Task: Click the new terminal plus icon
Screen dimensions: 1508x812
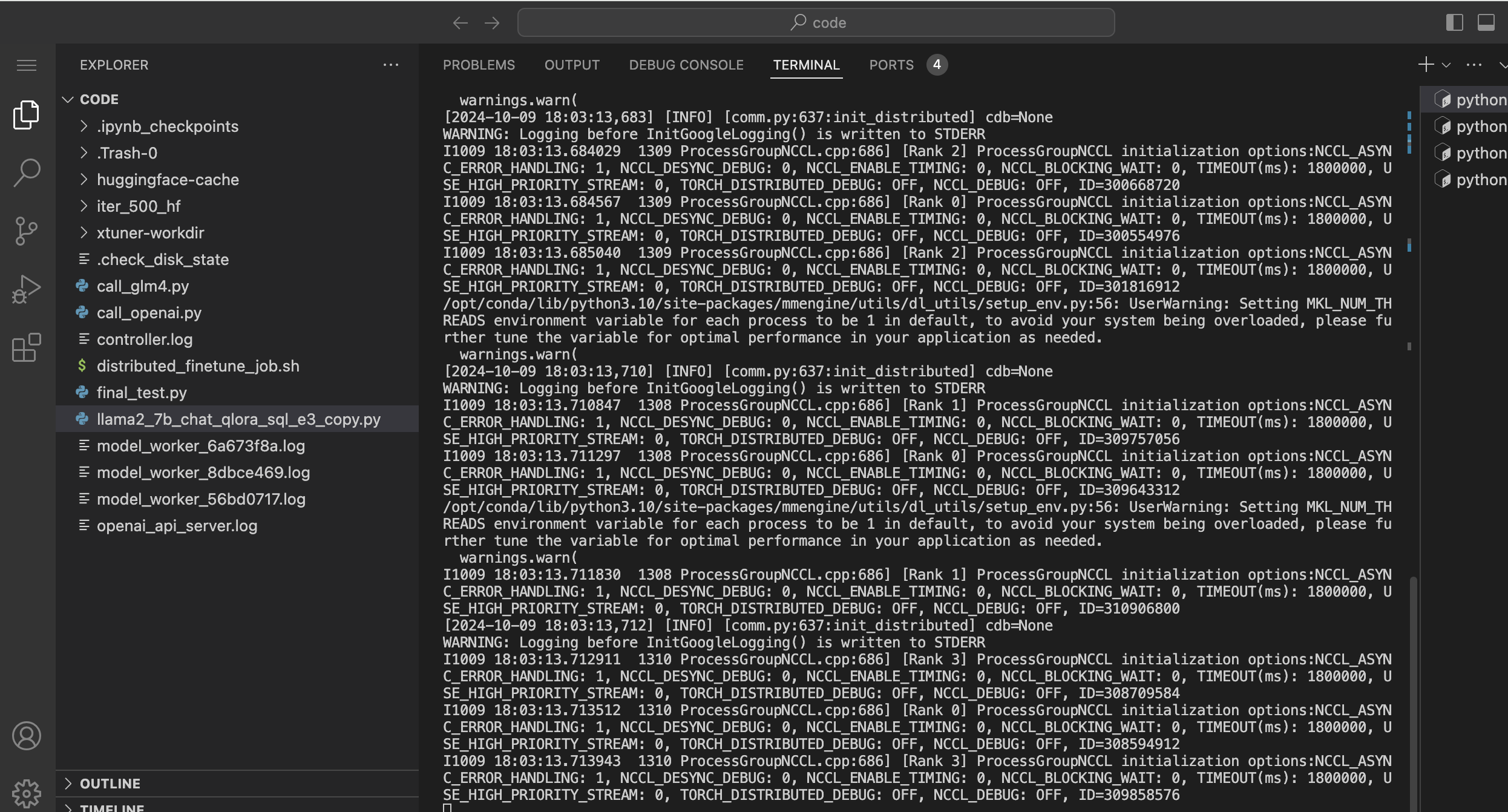Action: pos(1426,65)
